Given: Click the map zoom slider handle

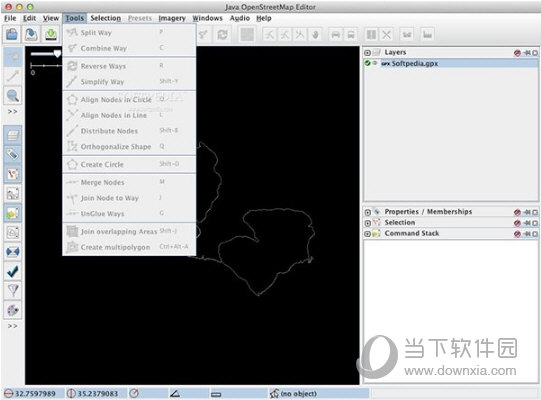Looking at the screenshot, I should [57, 53].
